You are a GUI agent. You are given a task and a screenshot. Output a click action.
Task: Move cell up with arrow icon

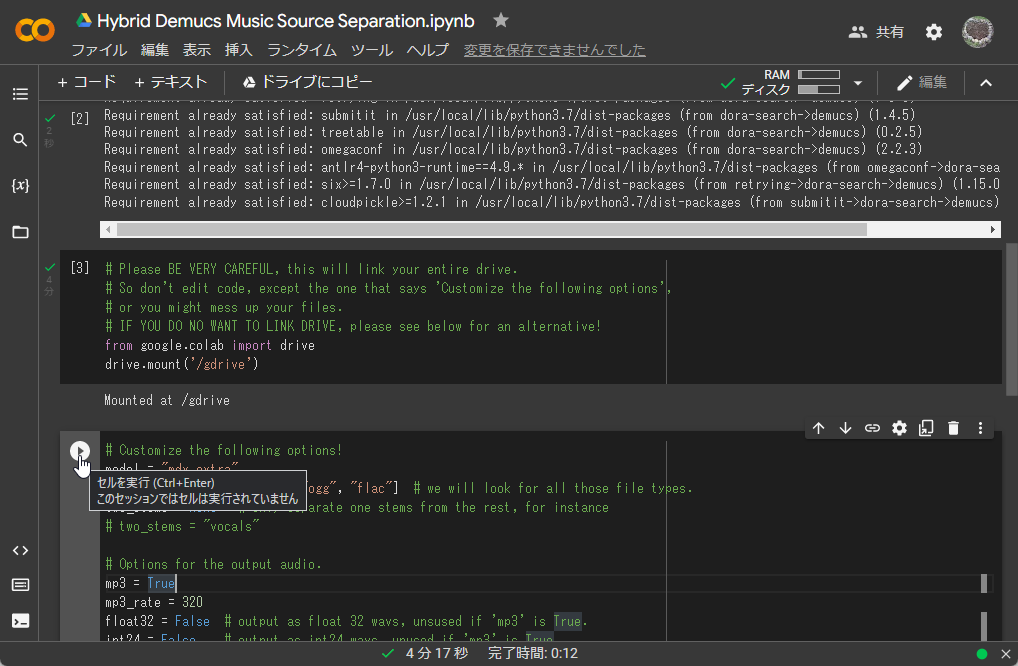point(818,428)
